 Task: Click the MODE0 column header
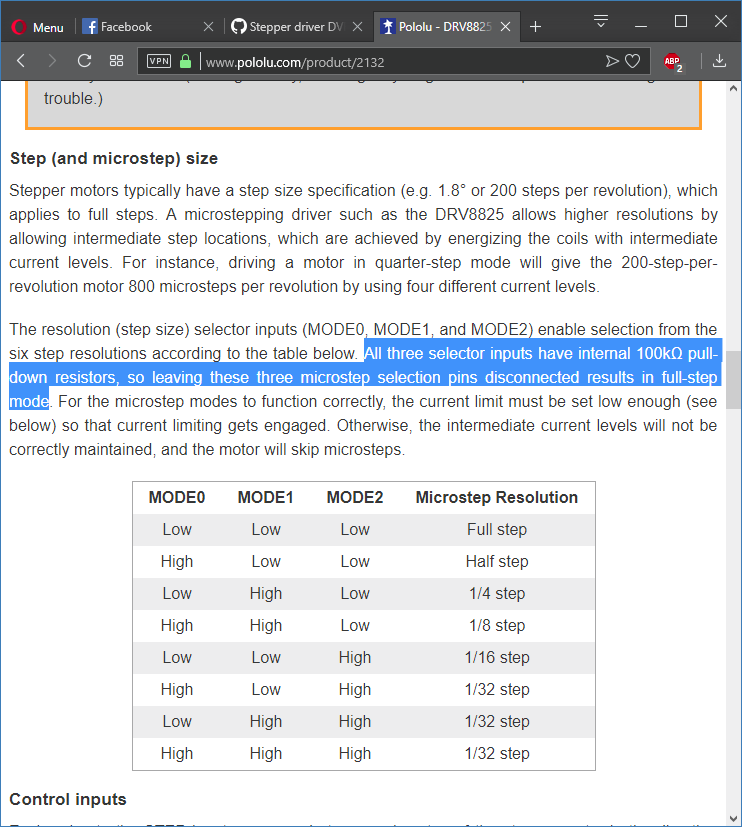coord(177,497)
